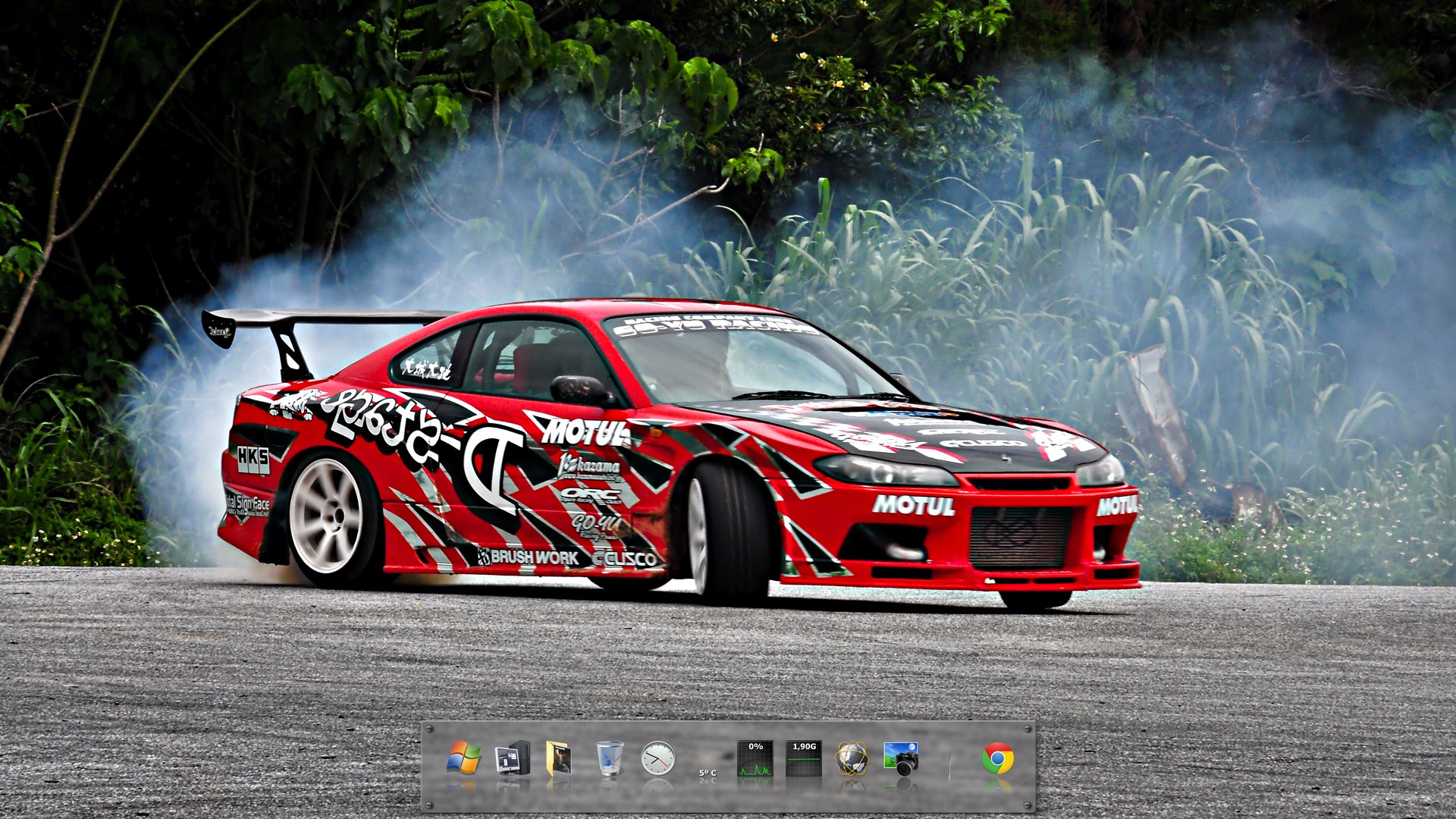This screenshot has width=1456, height=819.
Task: Click the top-left screw of dock
Action: [430, 730]
